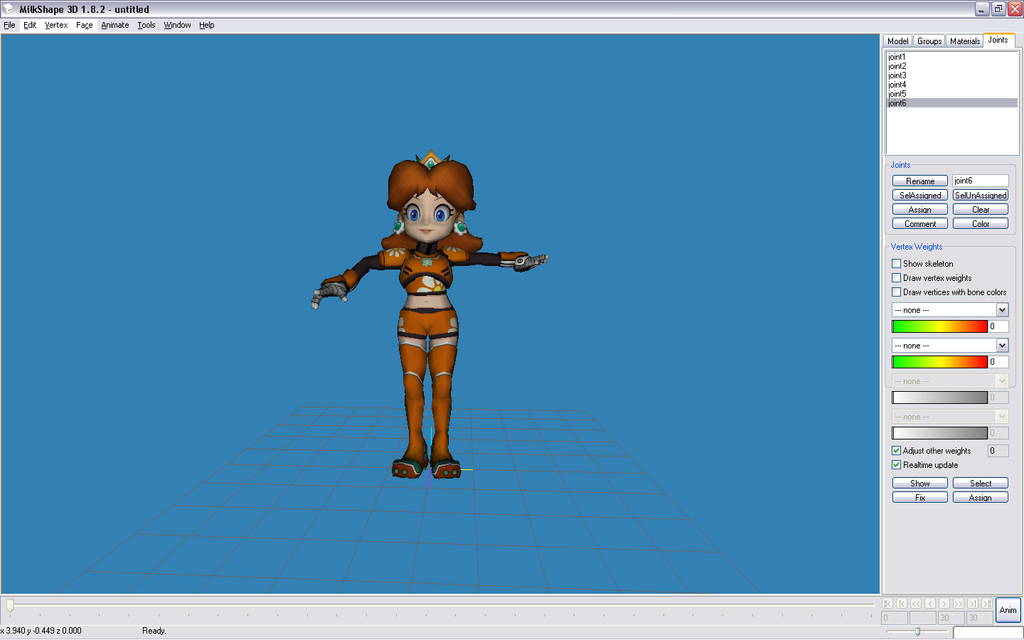
Task: Step forward one frame with the single right arrow
Action: (944, 604)
